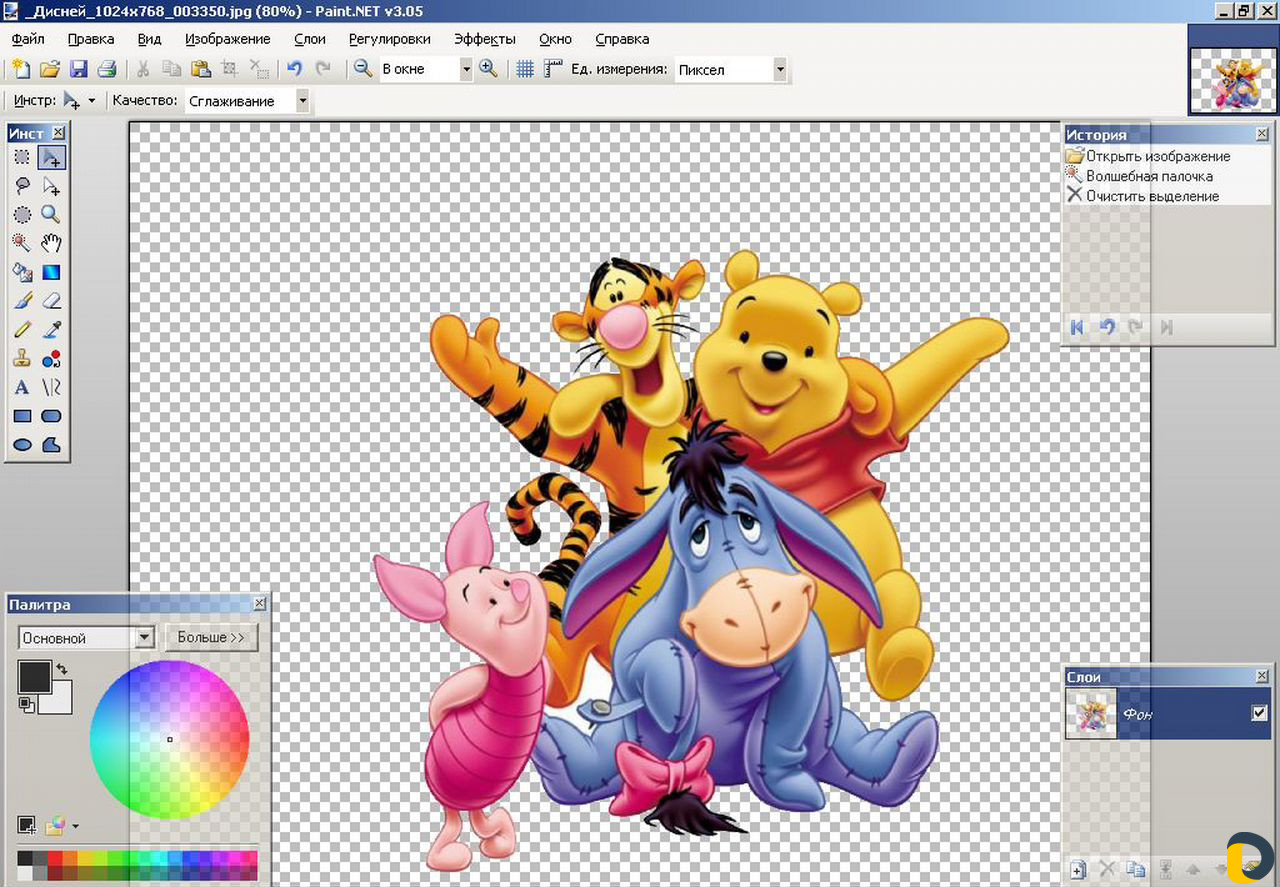Click the Paste clipboard icon
This screenshot has width=1280, height=887.
pos(201,69)
